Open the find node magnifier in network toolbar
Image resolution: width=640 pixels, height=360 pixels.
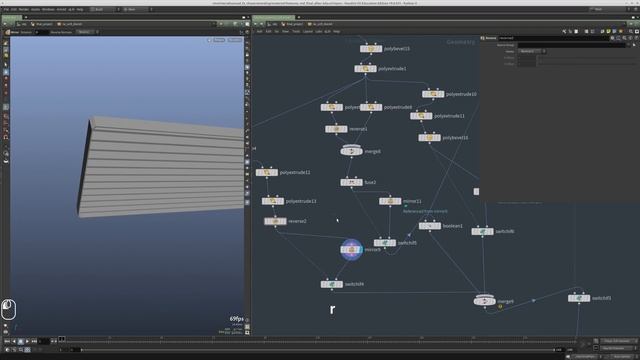click(631, 31)
